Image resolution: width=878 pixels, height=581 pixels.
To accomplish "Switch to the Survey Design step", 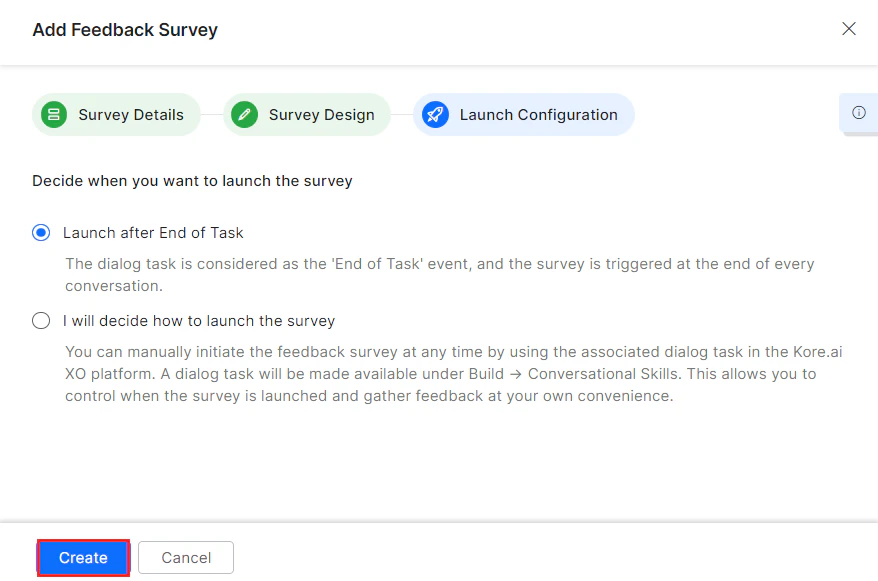I will coord(321,115).
